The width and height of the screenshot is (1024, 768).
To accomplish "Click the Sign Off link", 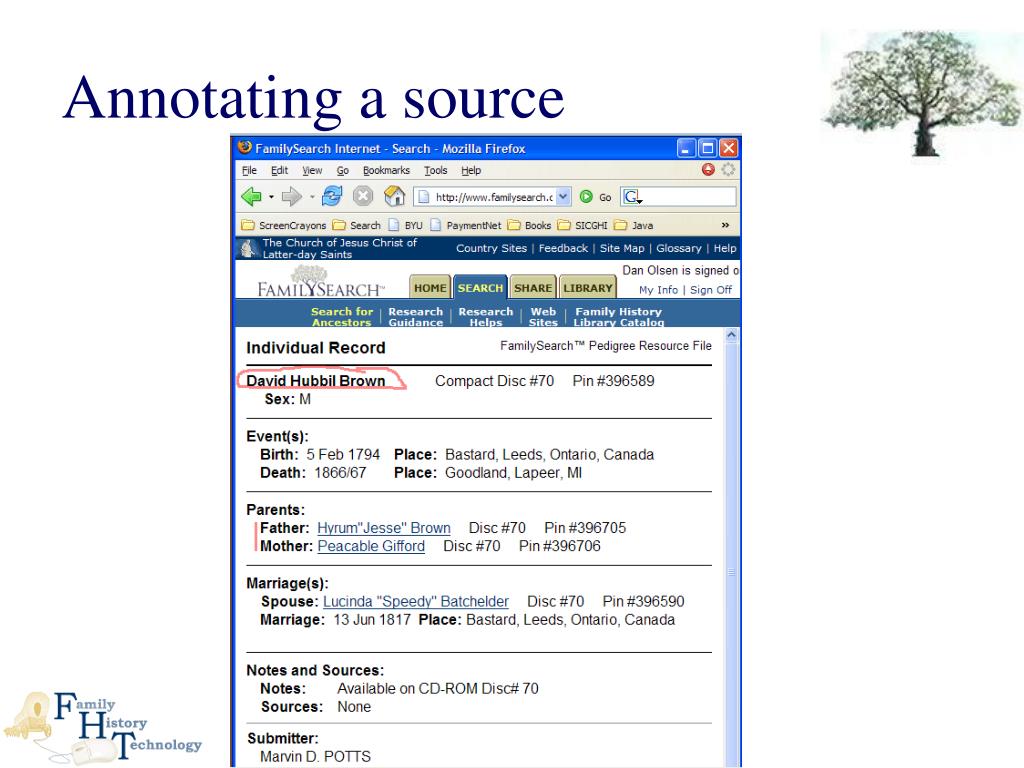I will pos(711,290).
